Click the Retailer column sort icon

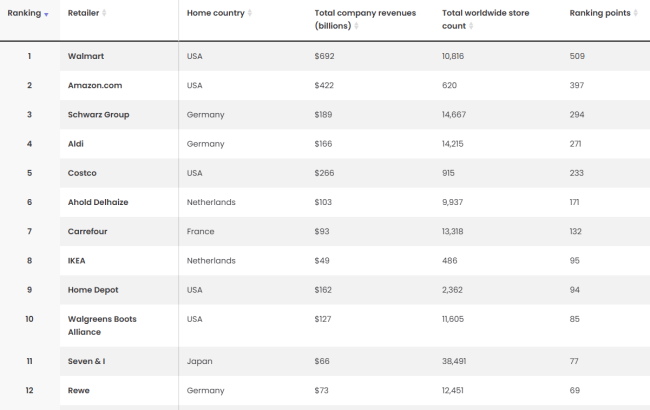(x=104, y=13)
